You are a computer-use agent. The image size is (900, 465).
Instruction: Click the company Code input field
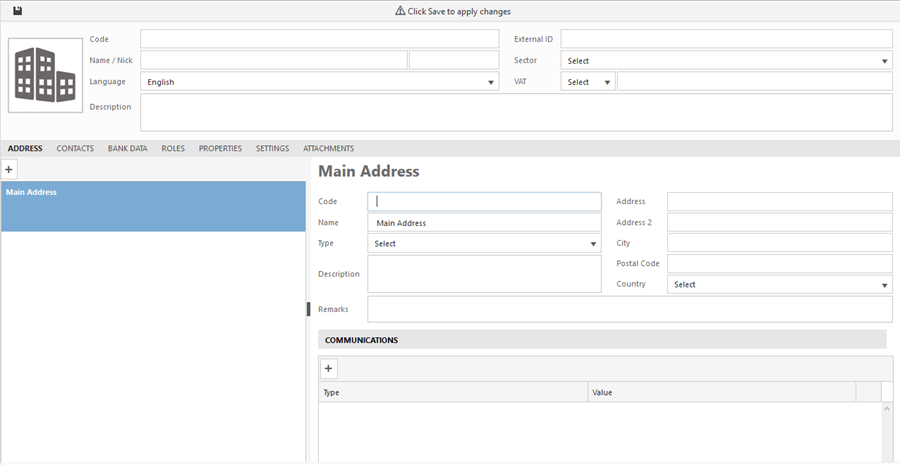319,39
